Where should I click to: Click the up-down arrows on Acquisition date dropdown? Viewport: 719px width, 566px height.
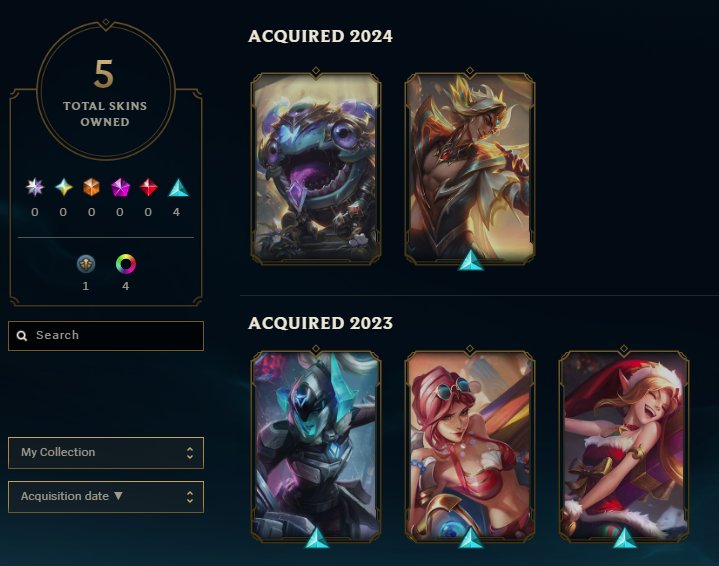coord(190,497)
